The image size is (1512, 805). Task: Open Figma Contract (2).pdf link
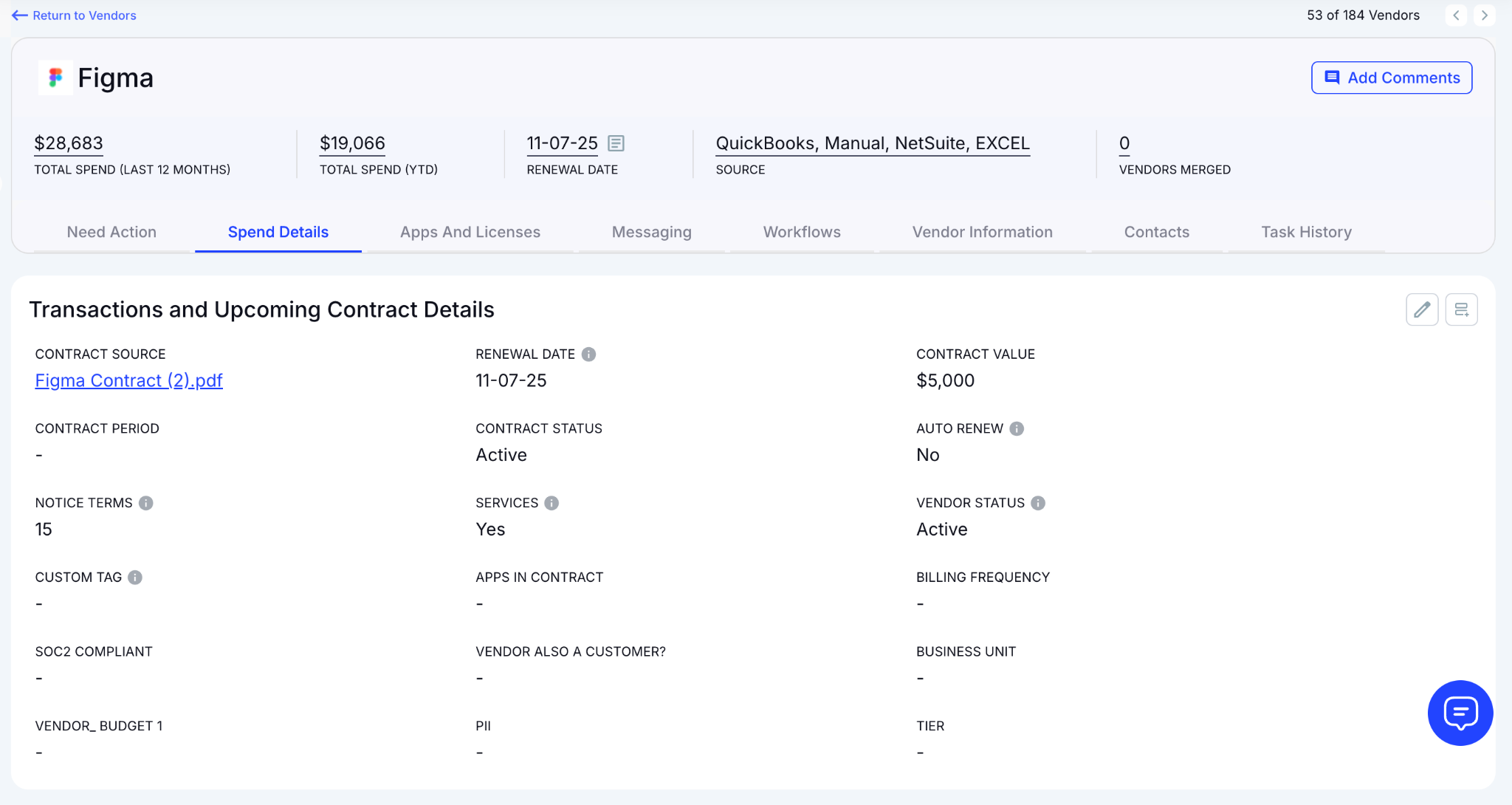pyautogui.click(x=128, y=380)
